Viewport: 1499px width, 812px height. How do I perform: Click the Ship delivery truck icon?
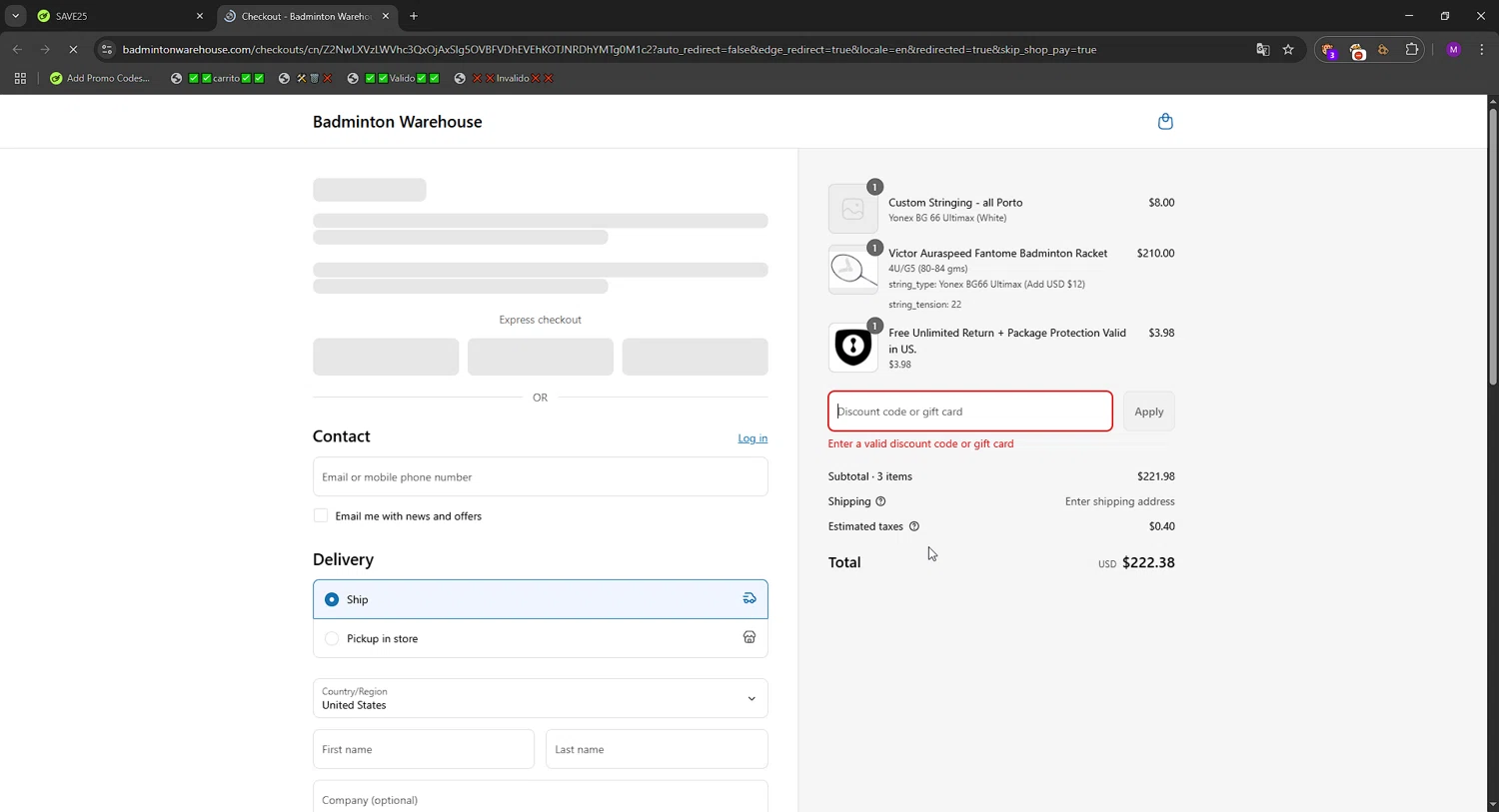click(749, 598)
